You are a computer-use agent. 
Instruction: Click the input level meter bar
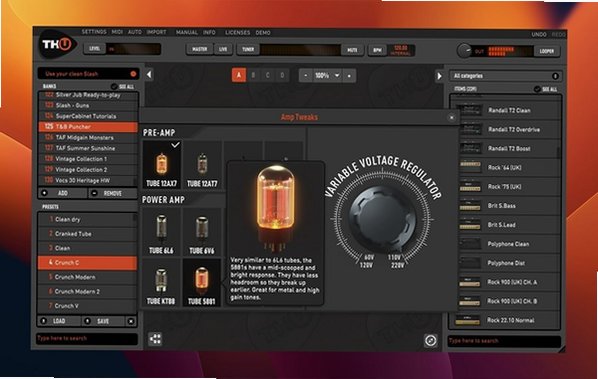point(133,49)
